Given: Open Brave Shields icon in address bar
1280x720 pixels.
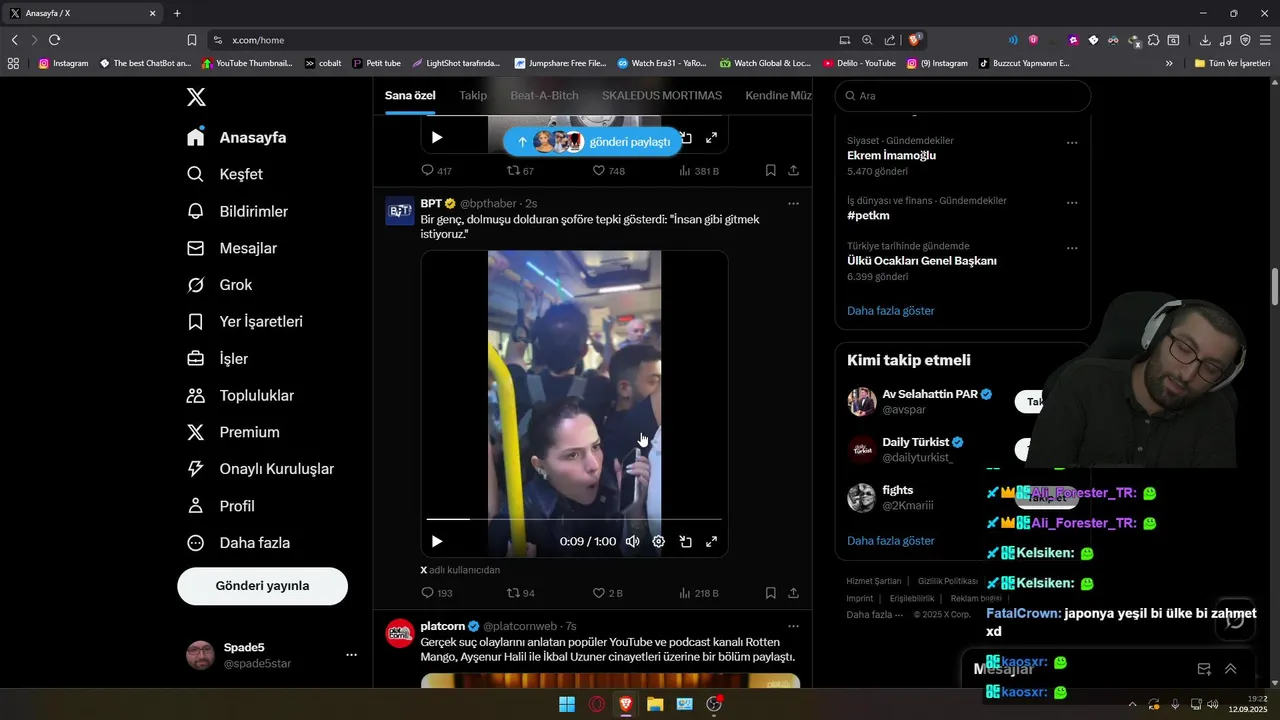Looking at the screenshot, I should point(914,40).
